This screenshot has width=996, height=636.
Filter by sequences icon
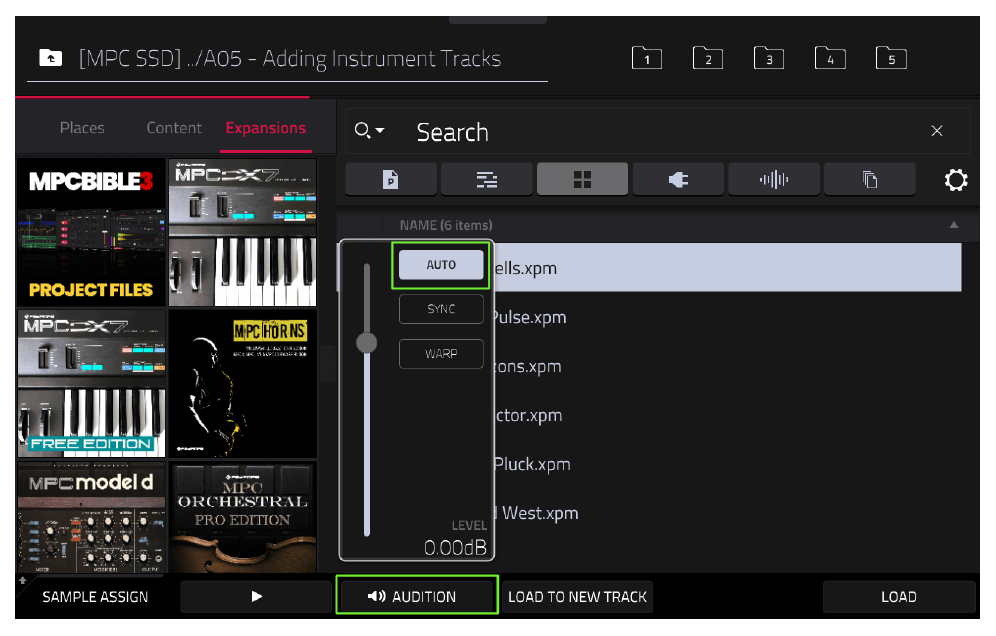coord(487,180)
